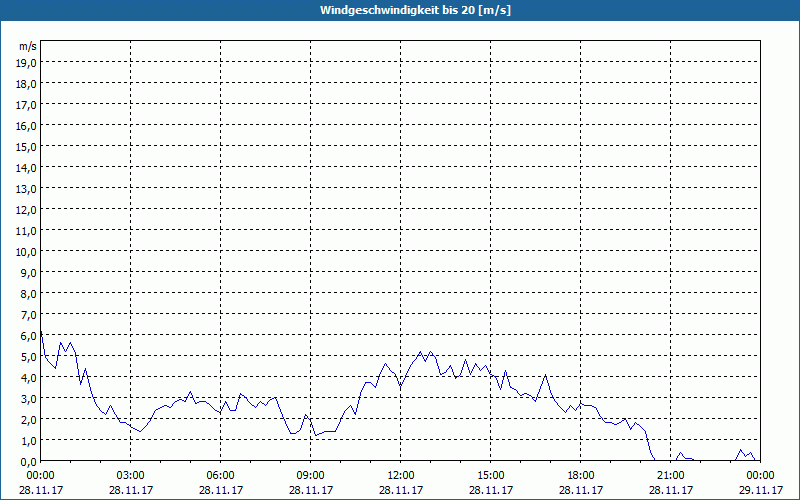
Task: Select the '14,0' y-axis label
Action: pyautogui.click(x=27, y=168)
